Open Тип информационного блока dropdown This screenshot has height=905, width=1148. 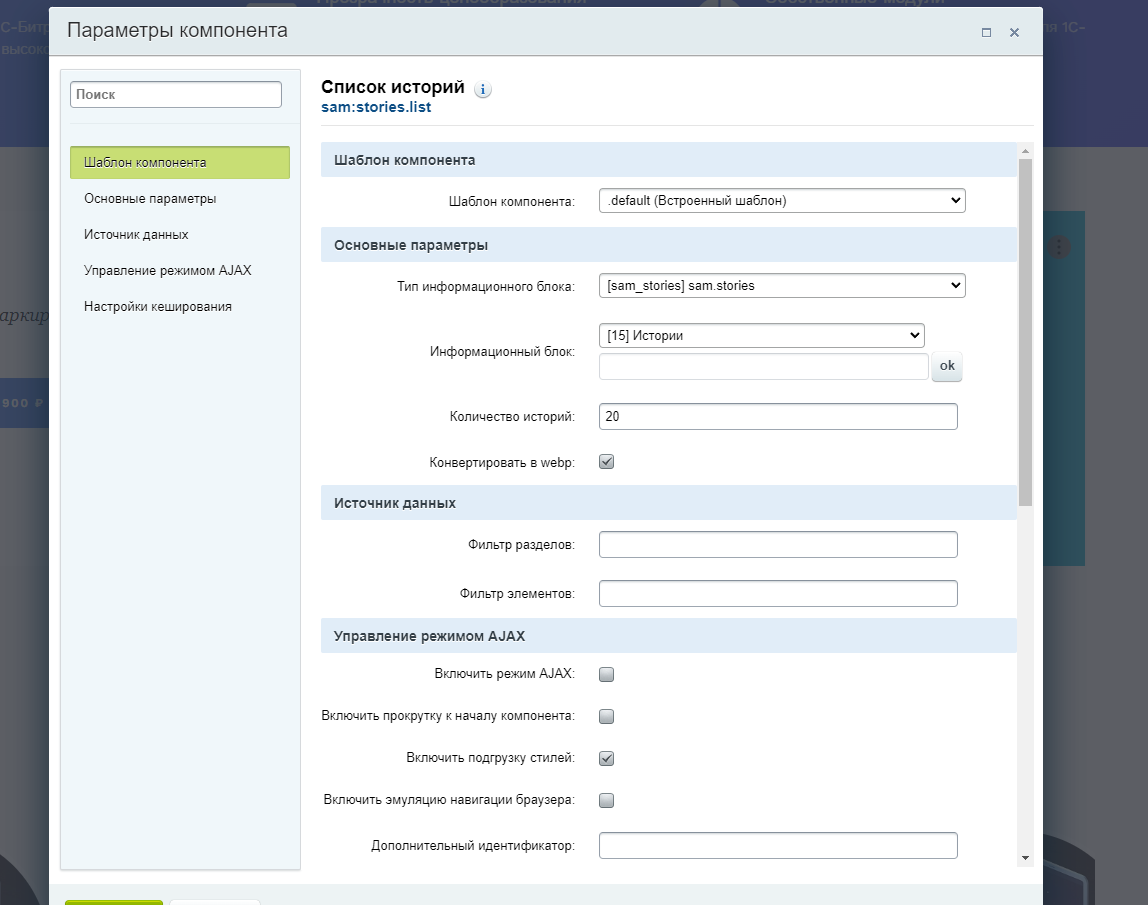781,286
